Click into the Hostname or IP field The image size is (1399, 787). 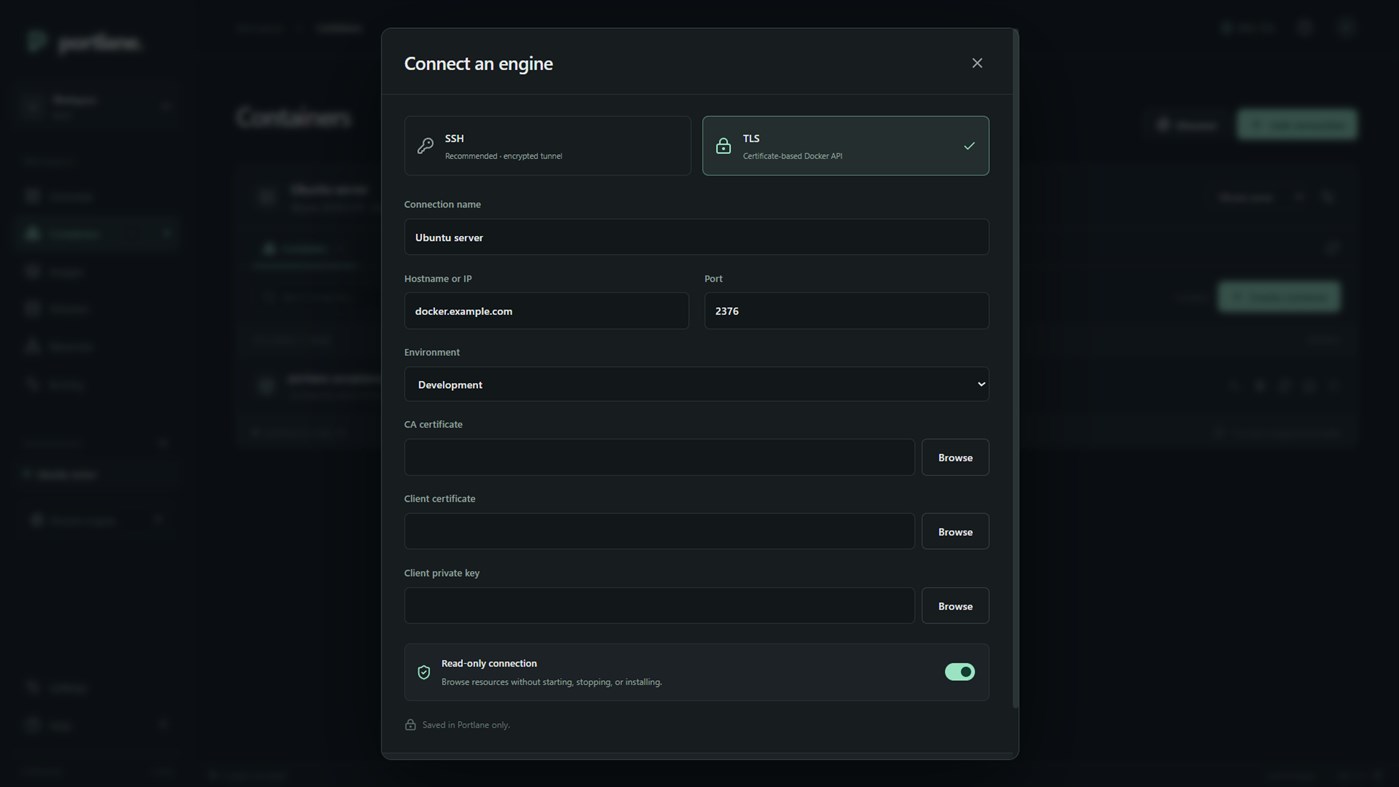(x=546, y=311)
